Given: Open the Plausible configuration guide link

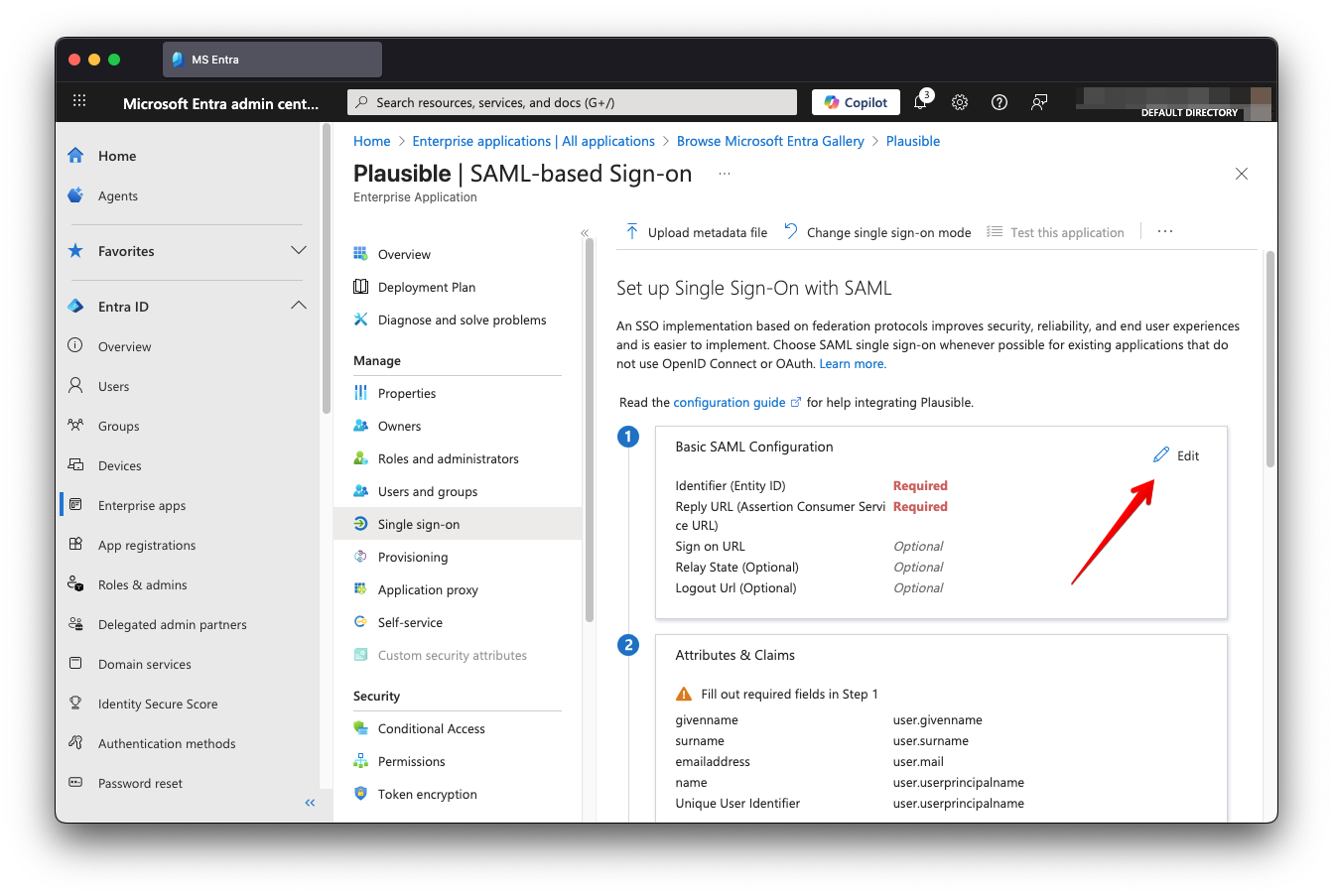Looking at the screenshot, I should tap(731, 402).
